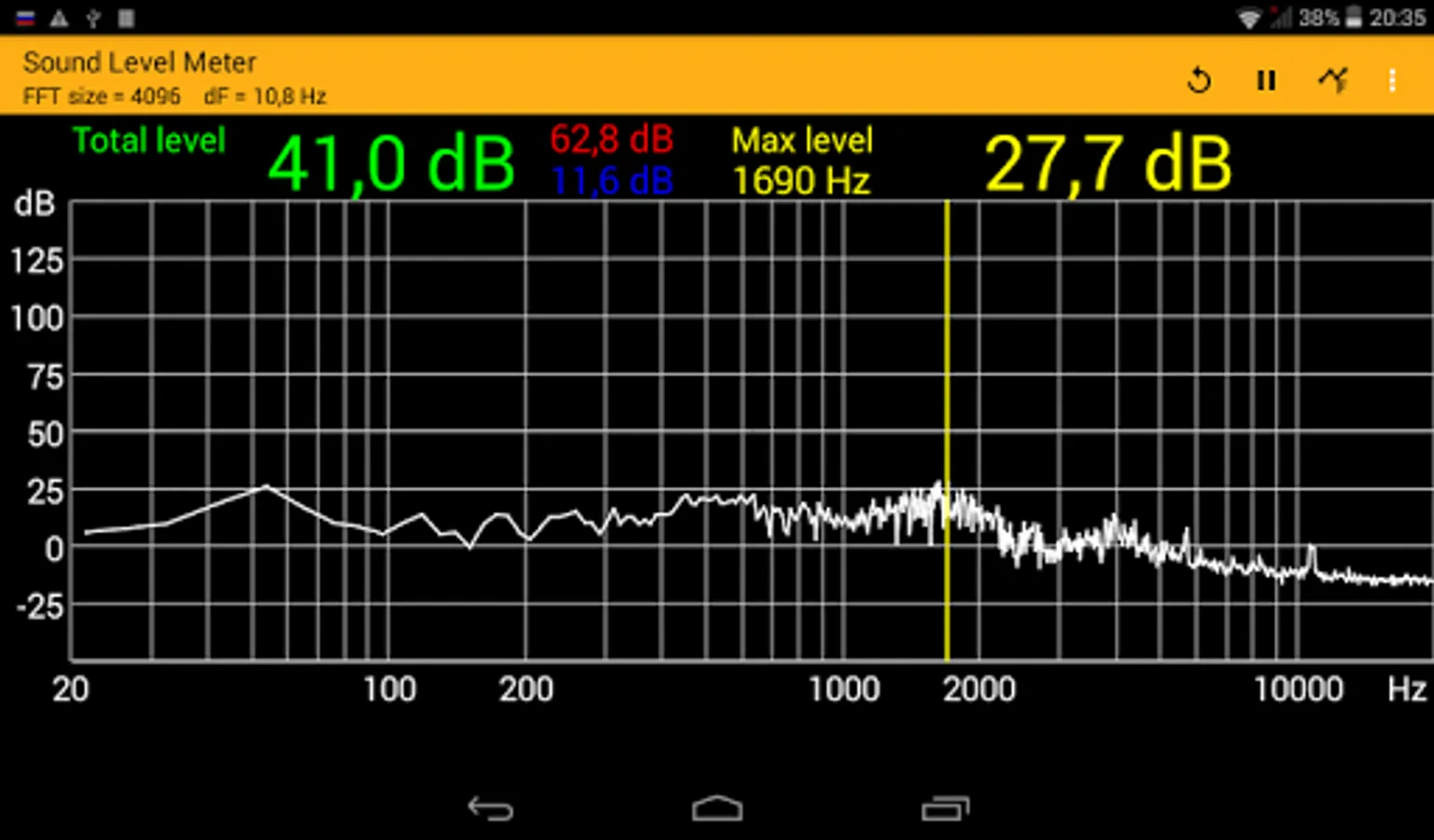The height and width of the screenshot is (840, 1434).
Task: Tap the Android home button
Action: pos(717,808)
